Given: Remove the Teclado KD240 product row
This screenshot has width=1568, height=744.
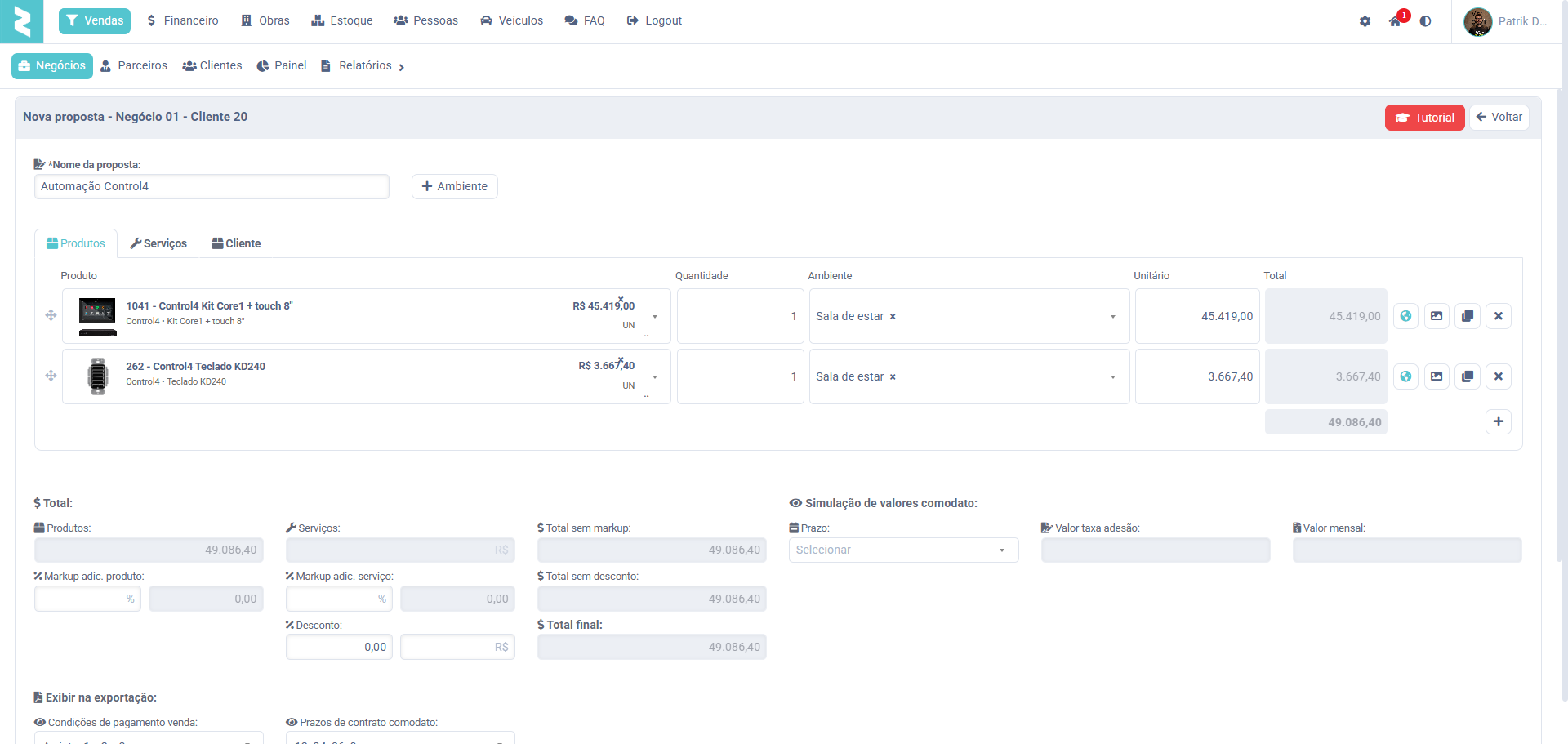Looking at the screenshot, I should pos(1499,376).
